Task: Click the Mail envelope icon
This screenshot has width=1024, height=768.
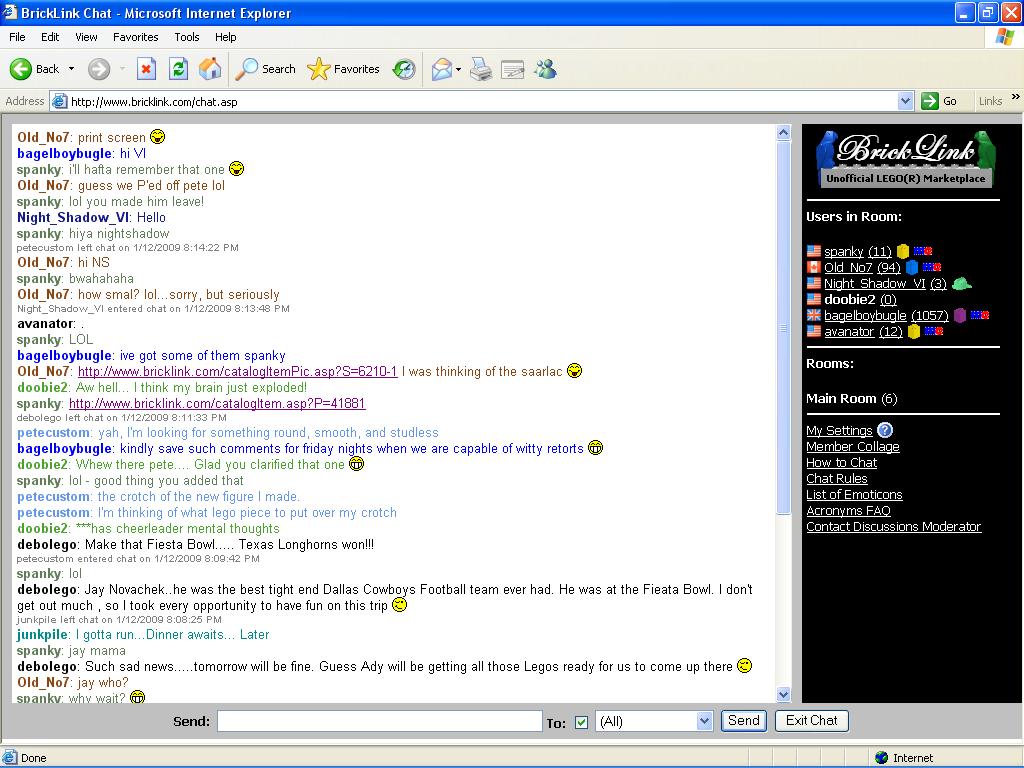Action: (441, 69)
